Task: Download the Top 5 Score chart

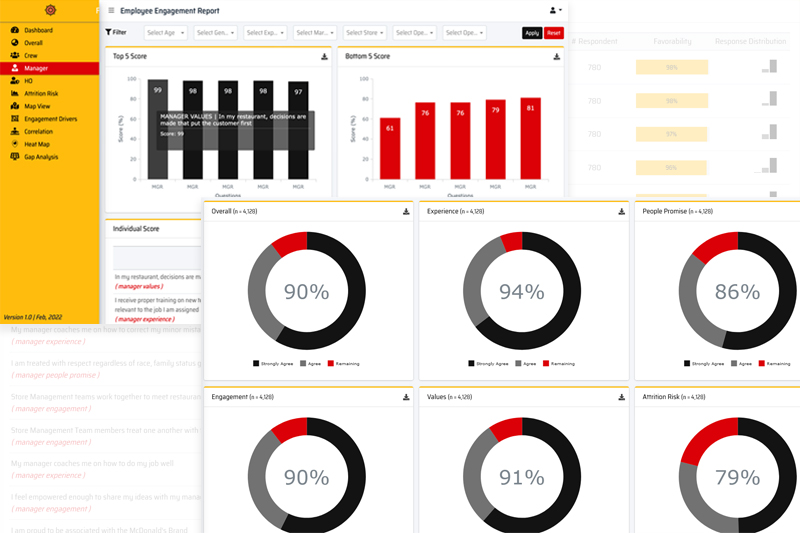Action: [x=324, y=57]
